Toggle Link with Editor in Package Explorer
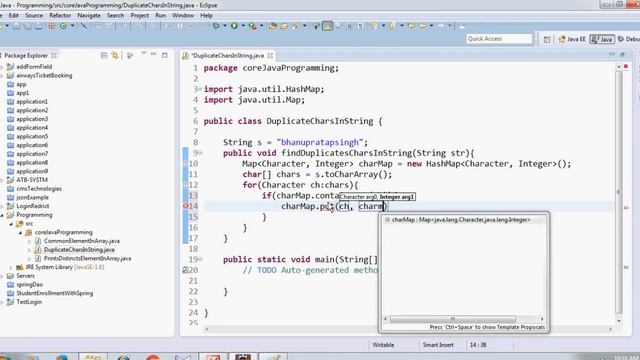Screen dimensions: 640x360 coord(115,55)
